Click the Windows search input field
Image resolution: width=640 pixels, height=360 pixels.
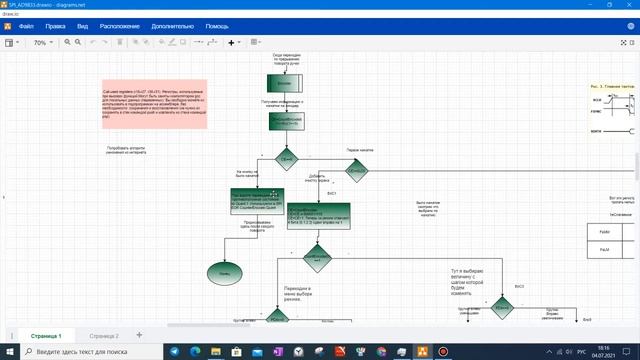91,351
